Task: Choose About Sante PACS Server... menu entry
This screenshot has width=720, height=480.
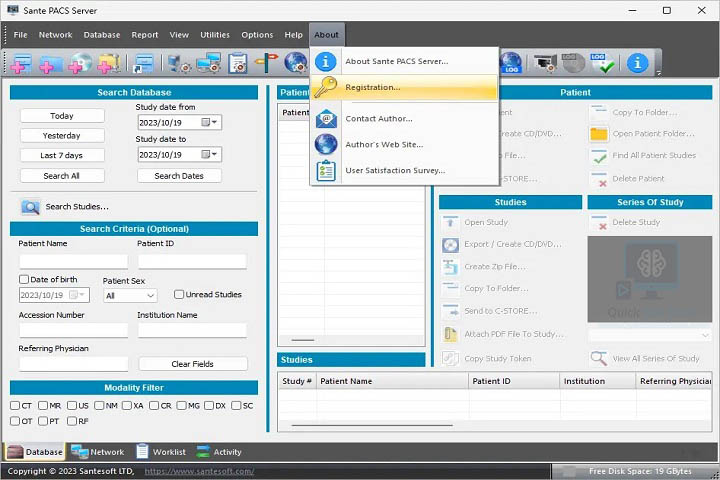Action: [x=404, y=62]
